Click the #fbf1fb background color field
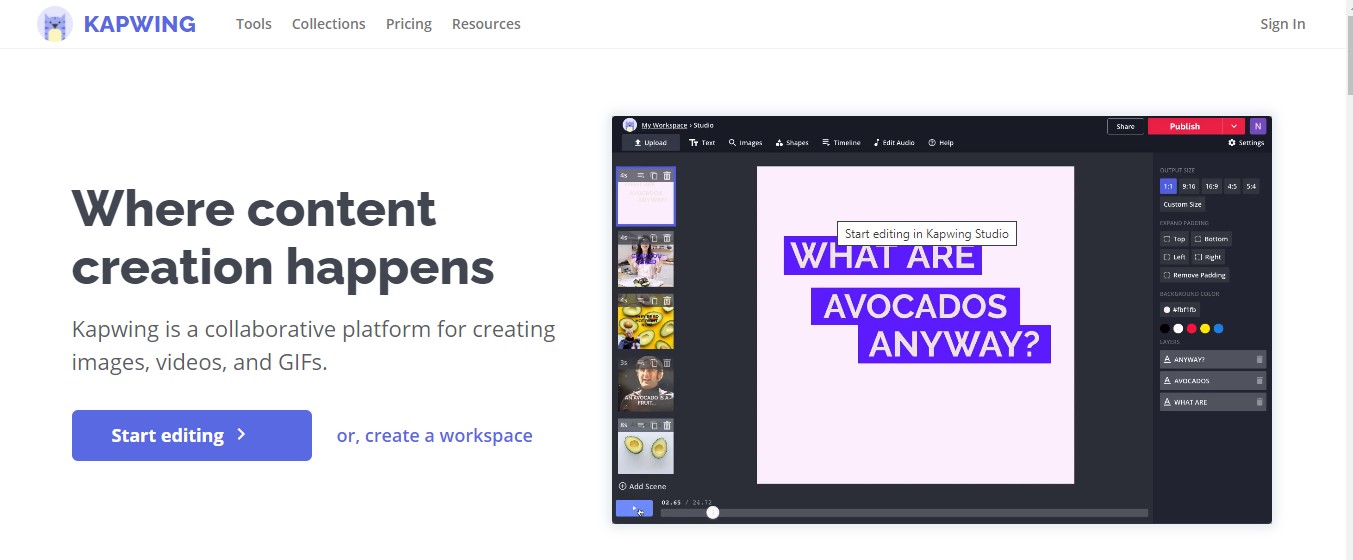This screenshot has width=1353, height=560. pyautogui.click(x=1180, y=310)
